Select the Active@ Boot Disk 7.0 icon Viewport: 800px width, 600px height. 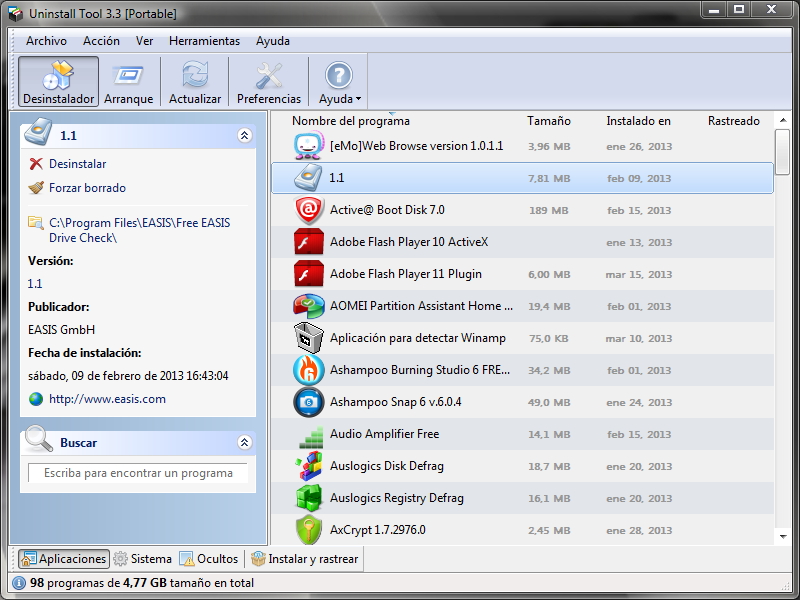(309, 210)
